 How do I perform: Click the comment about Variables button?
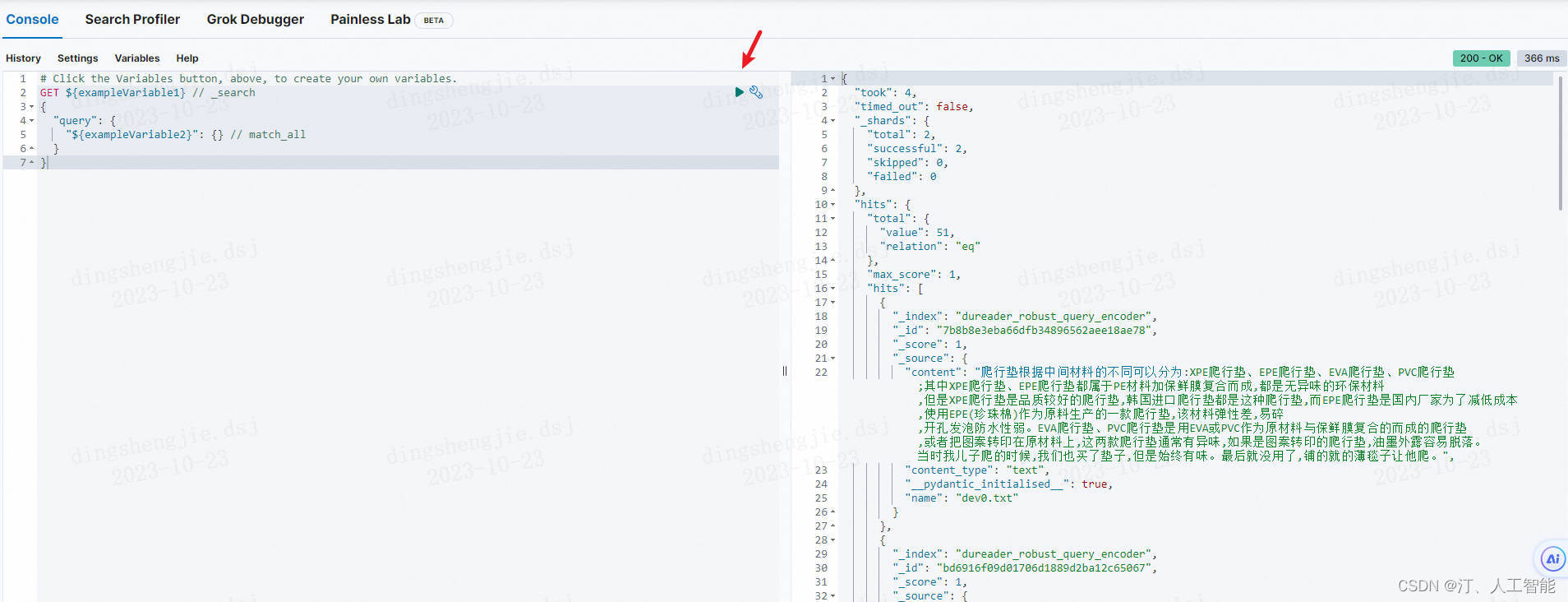click(248, 79)
